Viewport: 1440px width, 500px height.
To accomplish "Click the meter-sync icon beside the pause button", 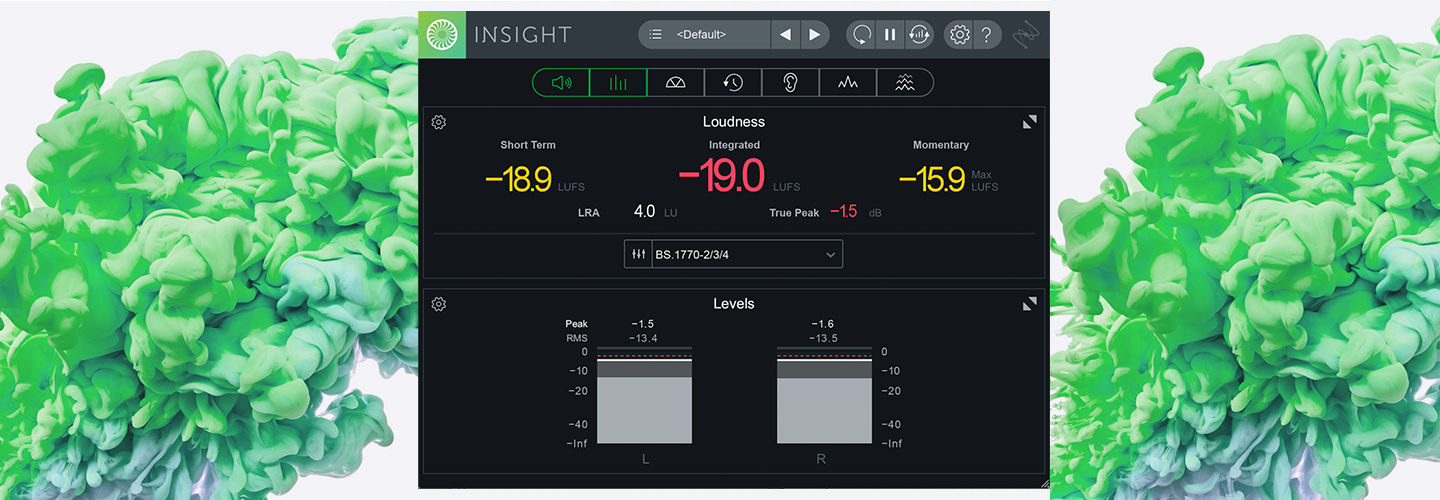I will tap(919, 35).
